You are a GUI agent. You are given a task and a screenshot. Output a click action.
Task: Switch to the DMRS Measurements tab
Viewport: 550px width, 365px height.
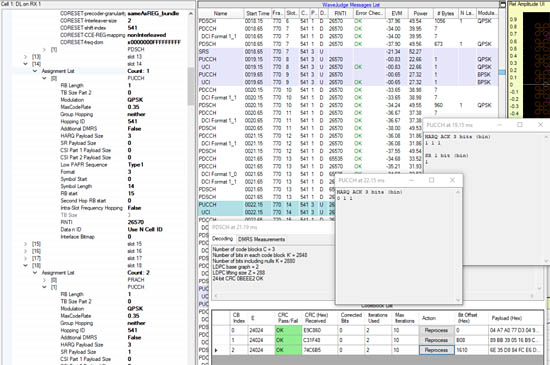click(x=261, y=239)
